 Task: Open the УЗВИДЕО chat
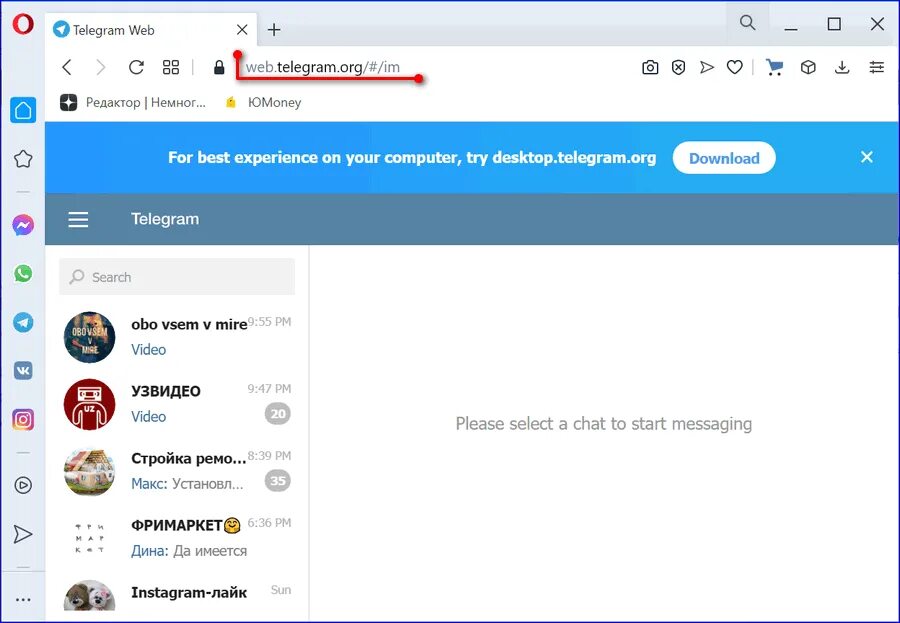pos(177,404)
